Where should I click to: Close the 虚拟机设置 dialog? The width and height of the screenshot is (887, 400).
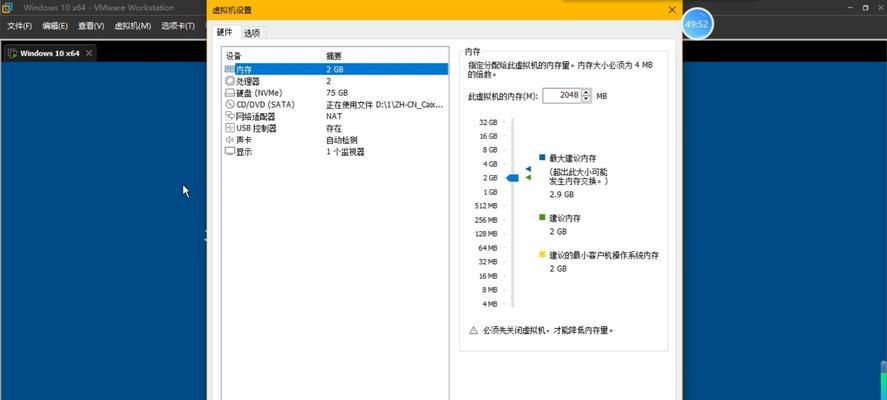(x=672, y=10)
